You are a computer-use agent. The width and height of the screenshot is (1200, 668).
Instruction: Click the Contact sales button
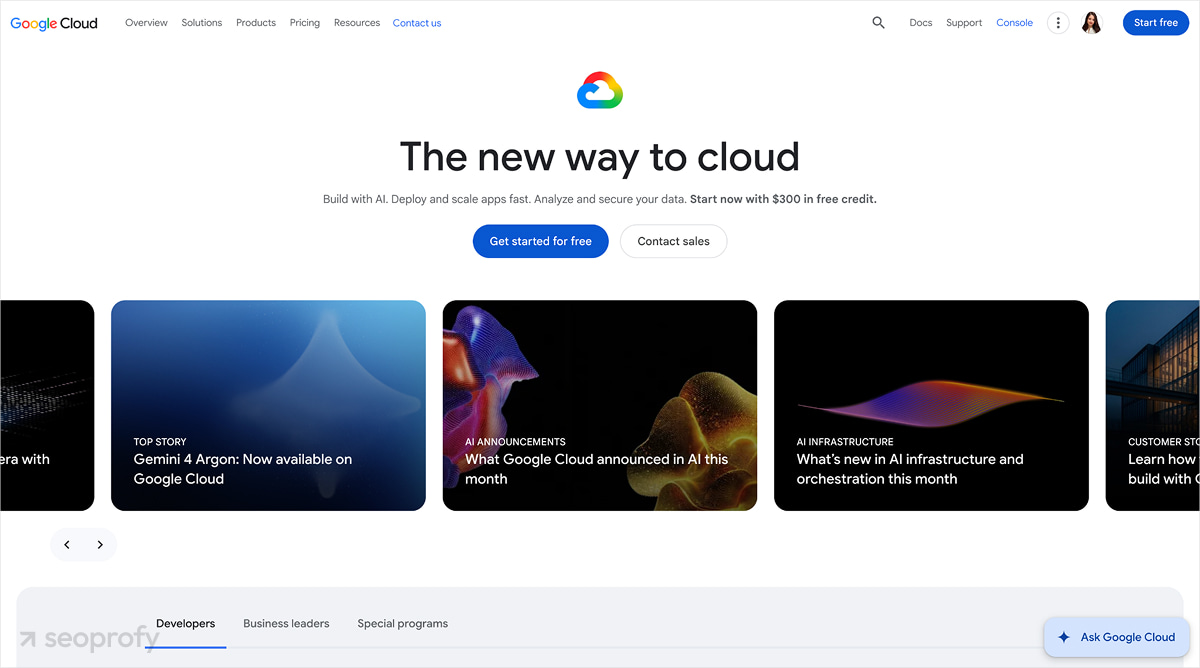674,241
